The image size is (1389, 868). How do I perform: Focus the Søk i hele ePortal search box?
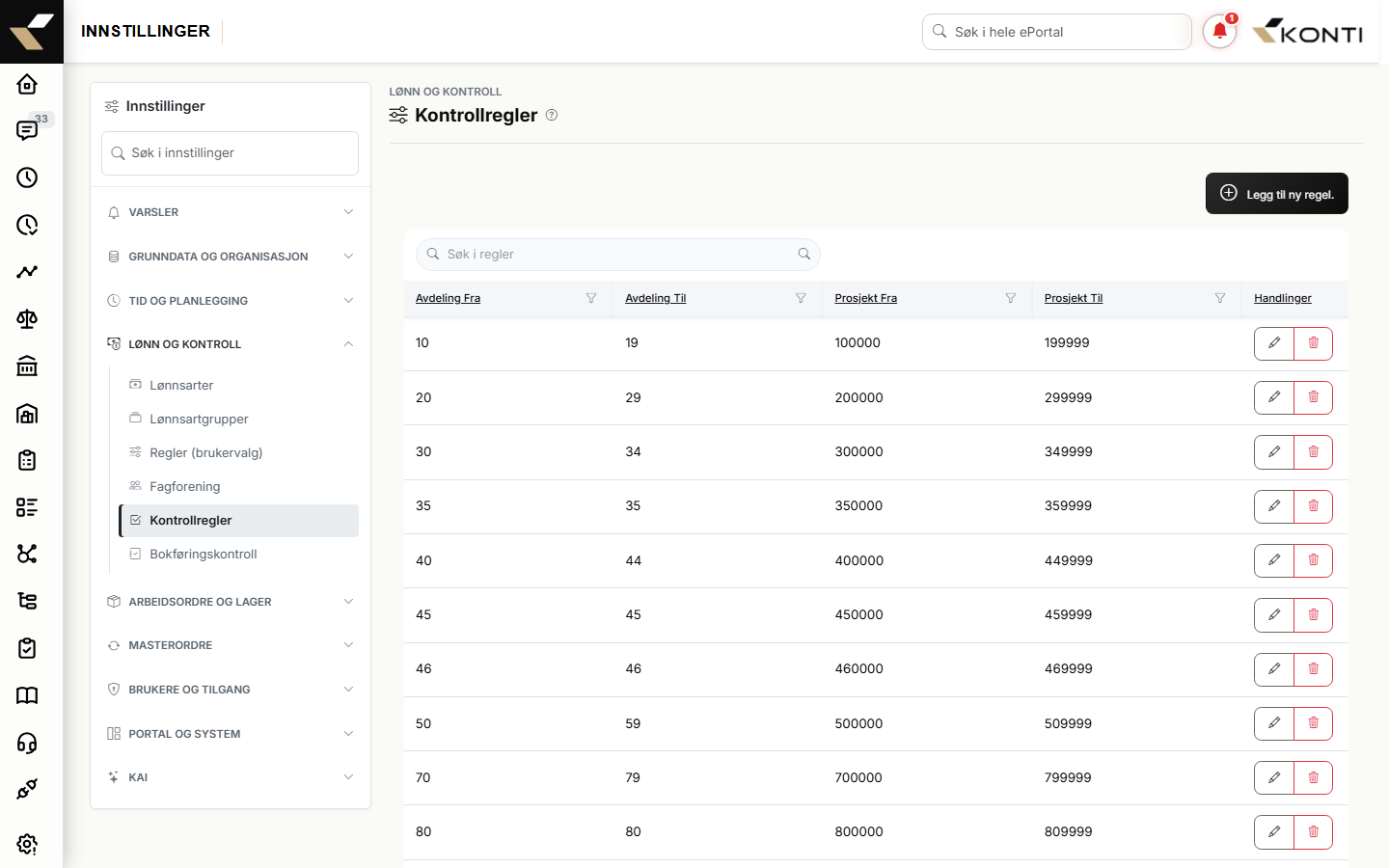(x=1057, y=32)
